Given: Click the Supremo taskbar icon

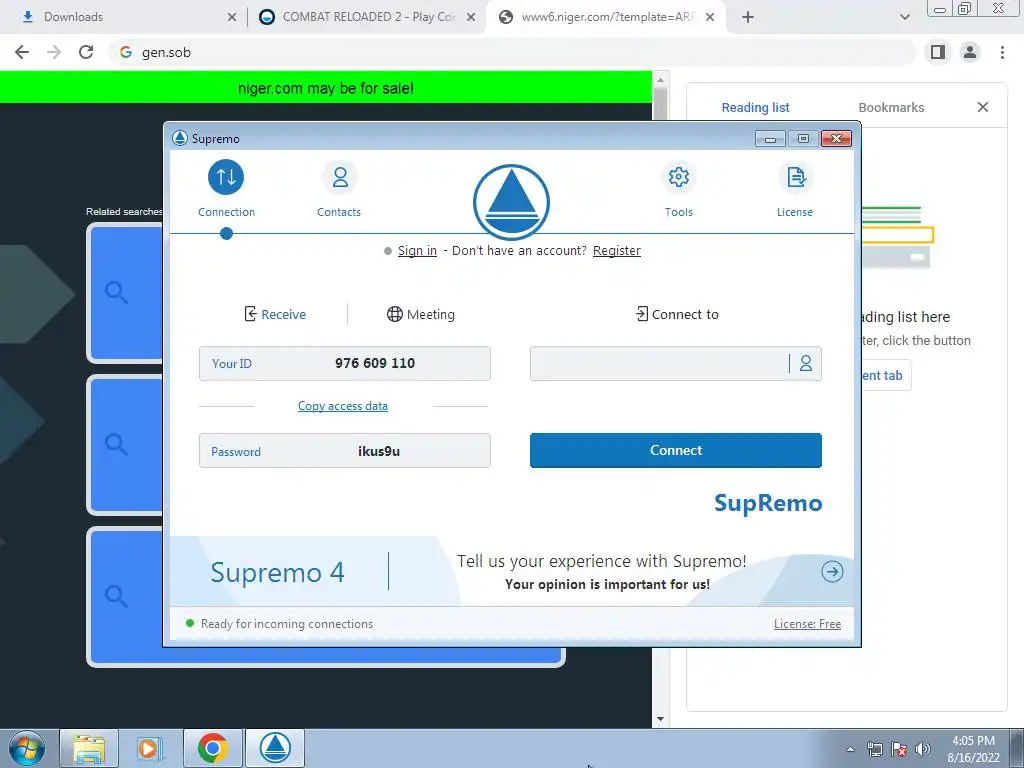Looking at the screenshot, I should [x=275, y=748].
